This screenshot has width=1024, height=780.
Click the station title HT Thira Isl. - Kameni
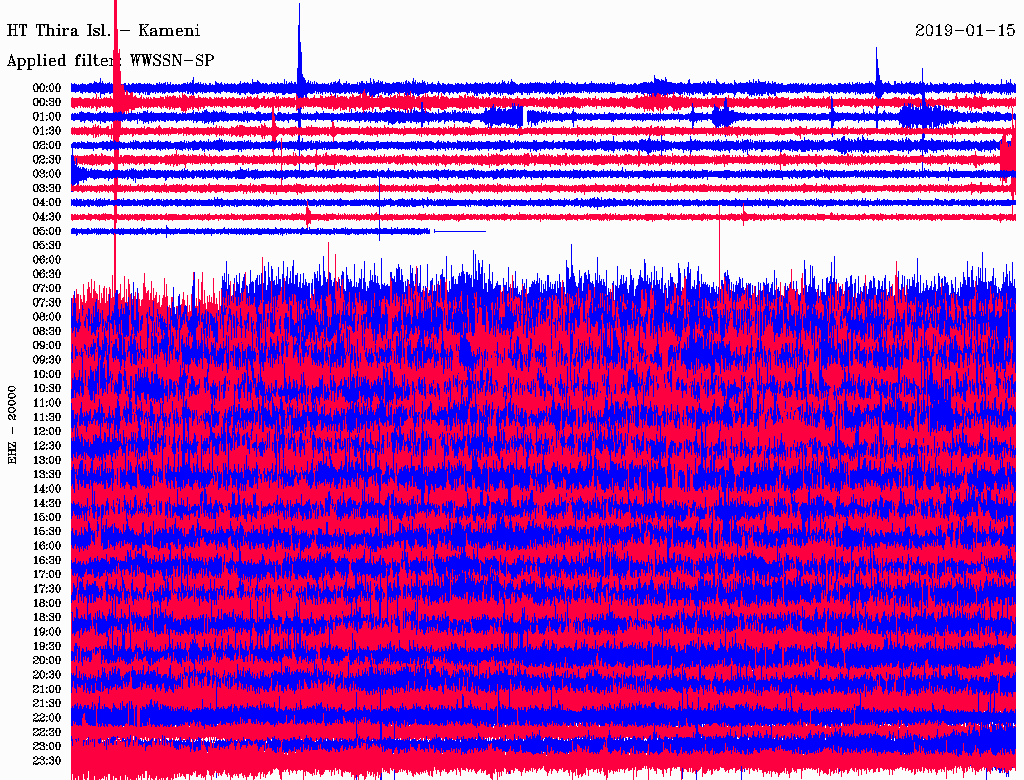point(103,31)
